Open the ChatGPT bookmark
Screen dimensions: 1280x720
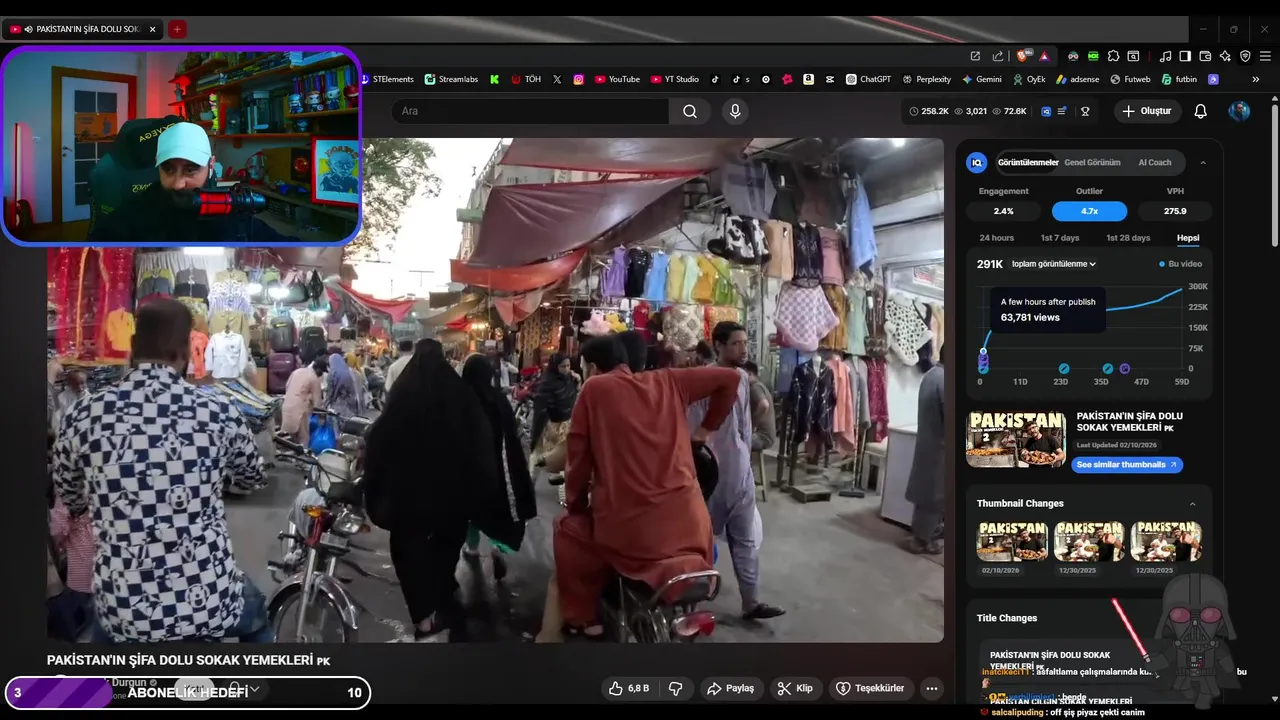tap(868, 79)
